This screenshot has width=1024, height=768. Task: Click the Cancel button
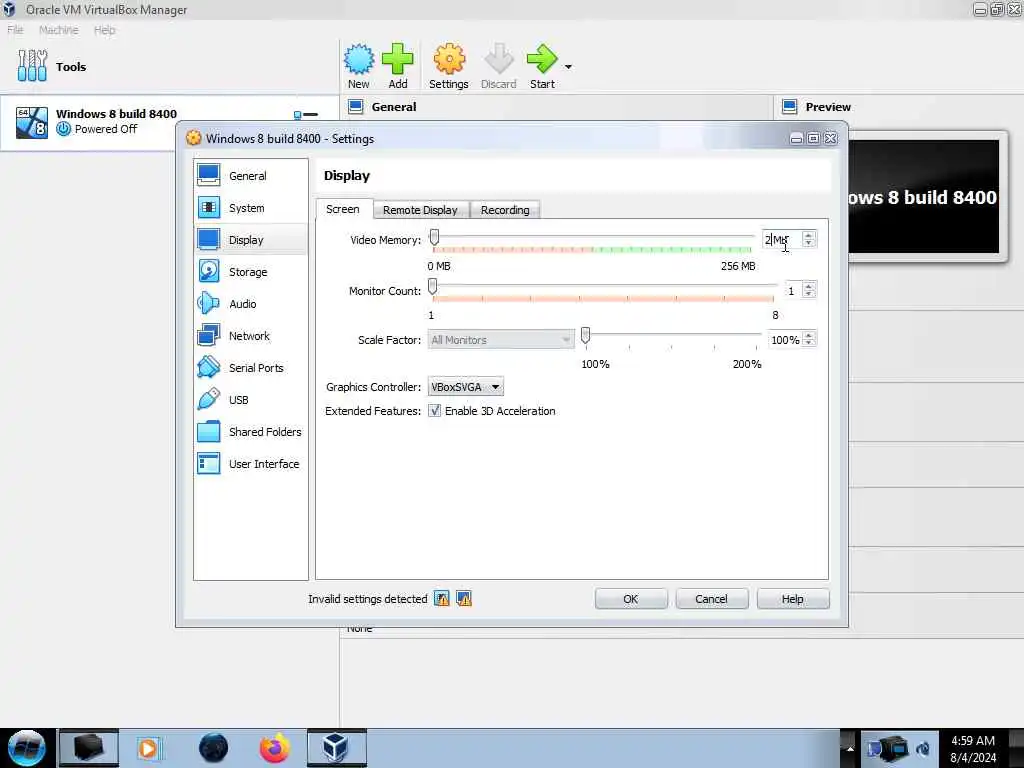click(711, 599)
